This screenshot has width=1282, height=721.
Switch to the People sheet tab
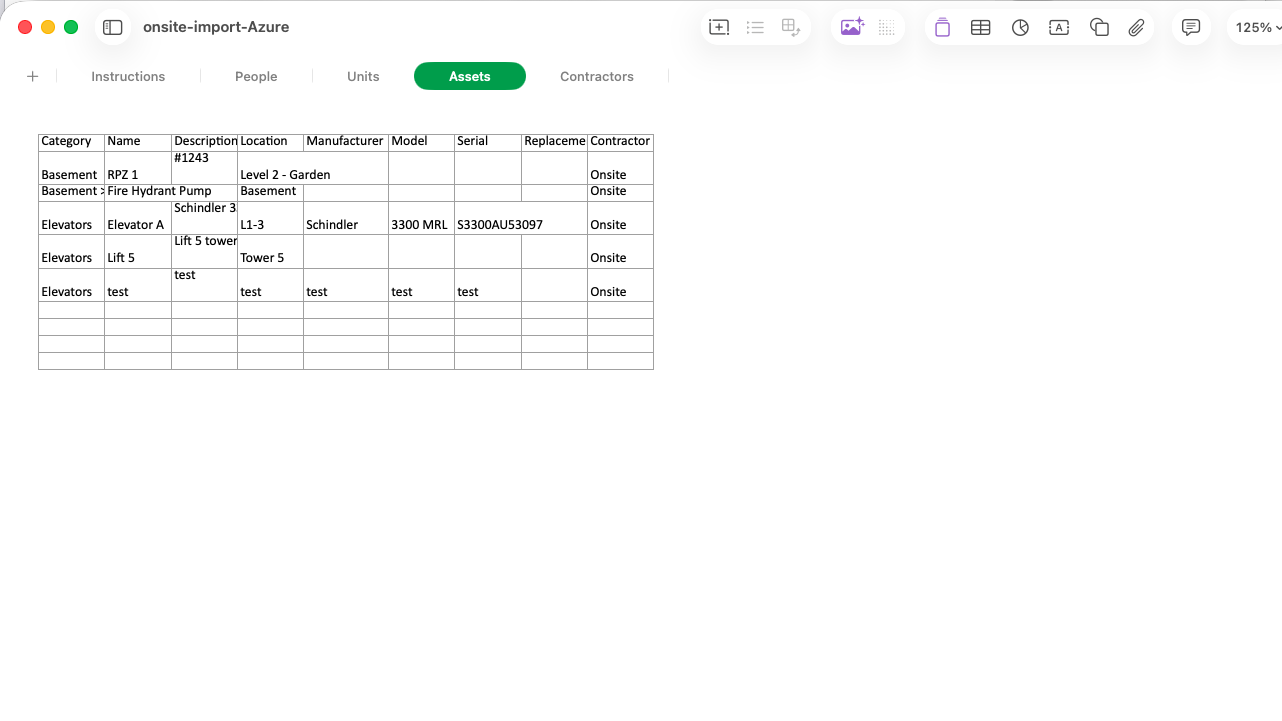pyautogui.click(x=256, y=76)
